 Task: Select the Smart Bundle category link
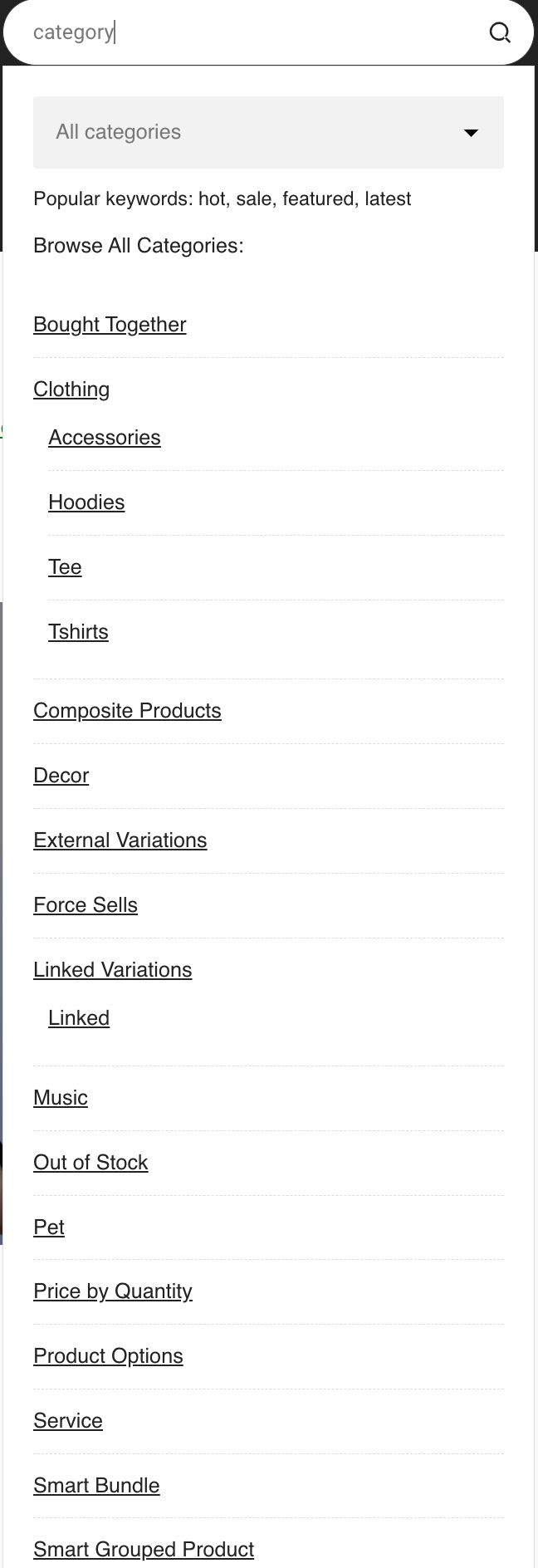[x=96, y=1486]
